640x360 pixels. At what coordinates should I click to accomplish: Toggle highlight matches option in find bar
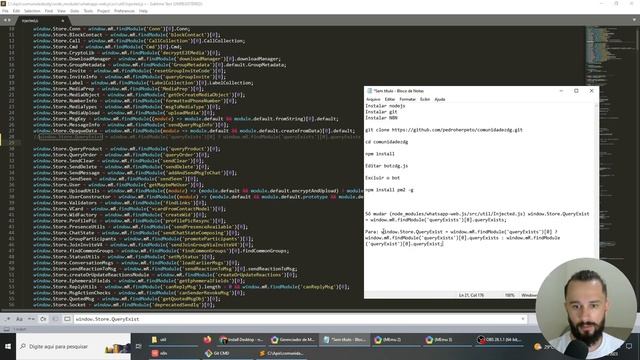click(x=67, y=319)
